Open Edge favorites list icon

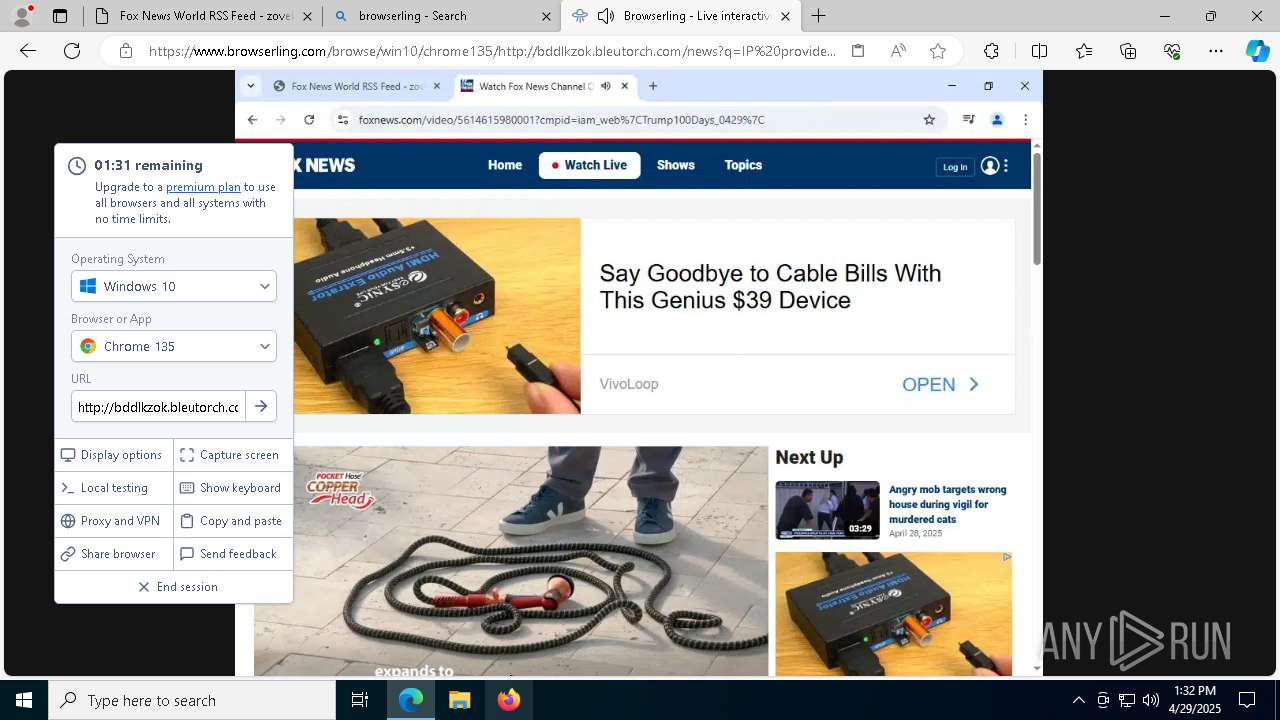(x=1084, y=51)
